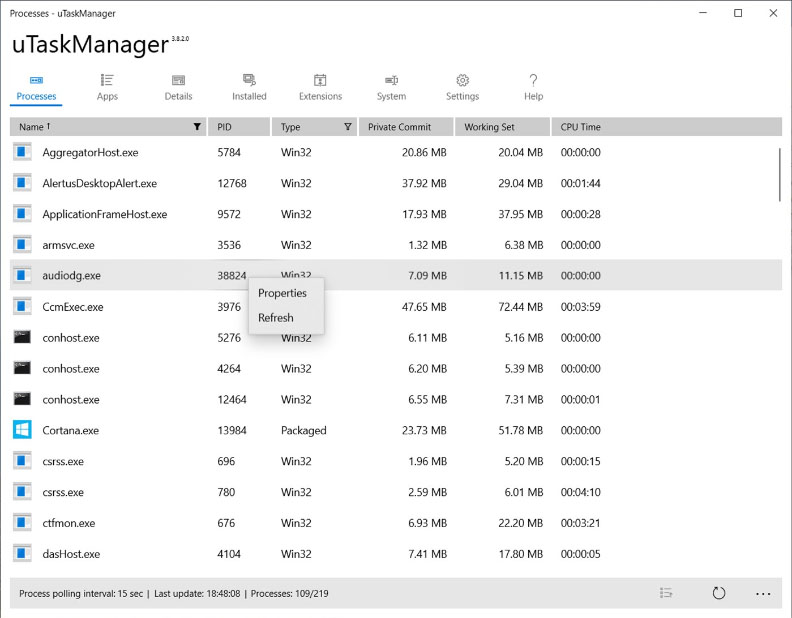Select the AggregatorHost.exe process name
792x618 pixels.
(x=90, y=152)
